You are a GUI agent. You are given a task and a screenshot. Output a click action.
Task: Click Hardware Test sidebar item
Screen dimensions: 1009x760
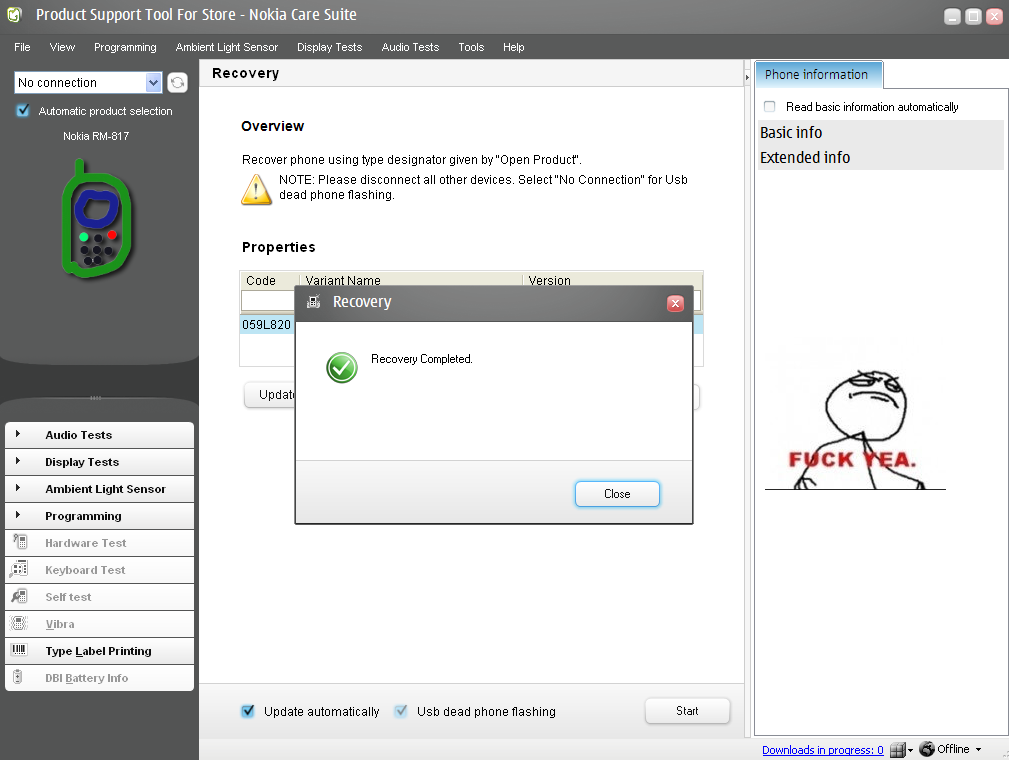pyautogui.click(x=99, y=543)
